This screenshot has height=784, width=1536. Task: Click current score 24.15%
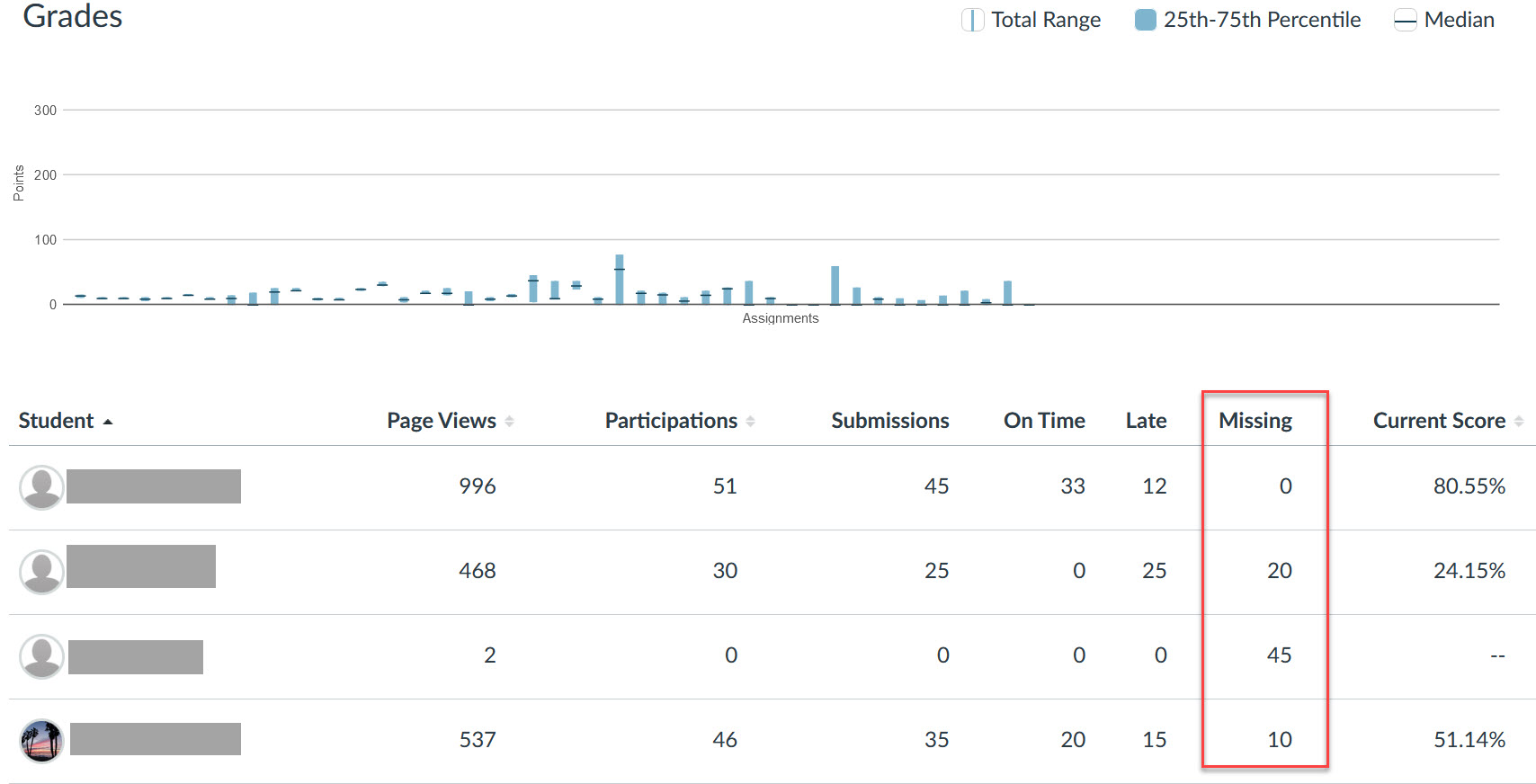1469,571
